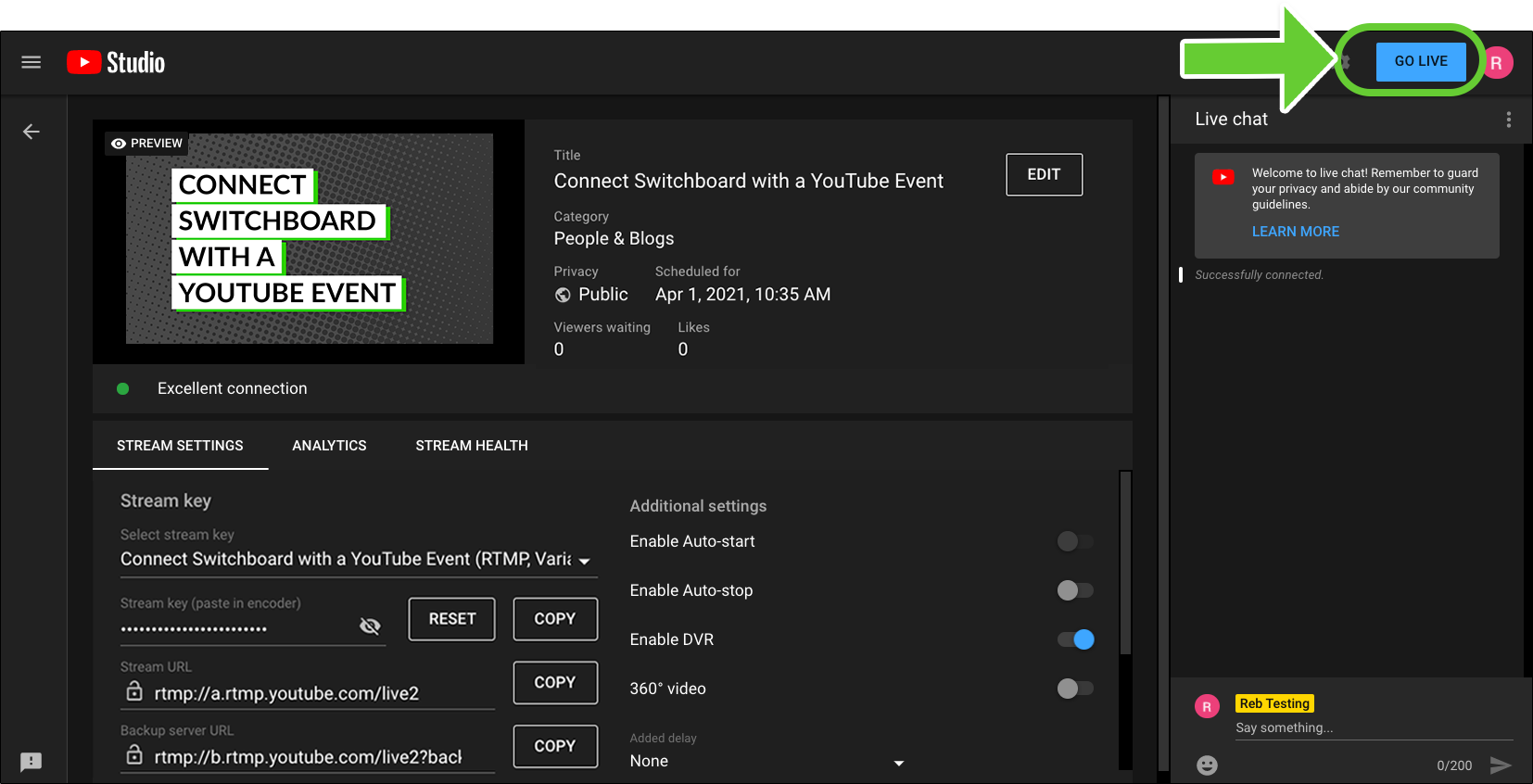This screenshot has width=1533, height=784.
Task: Copy the stream key
Action: (555, 619)
